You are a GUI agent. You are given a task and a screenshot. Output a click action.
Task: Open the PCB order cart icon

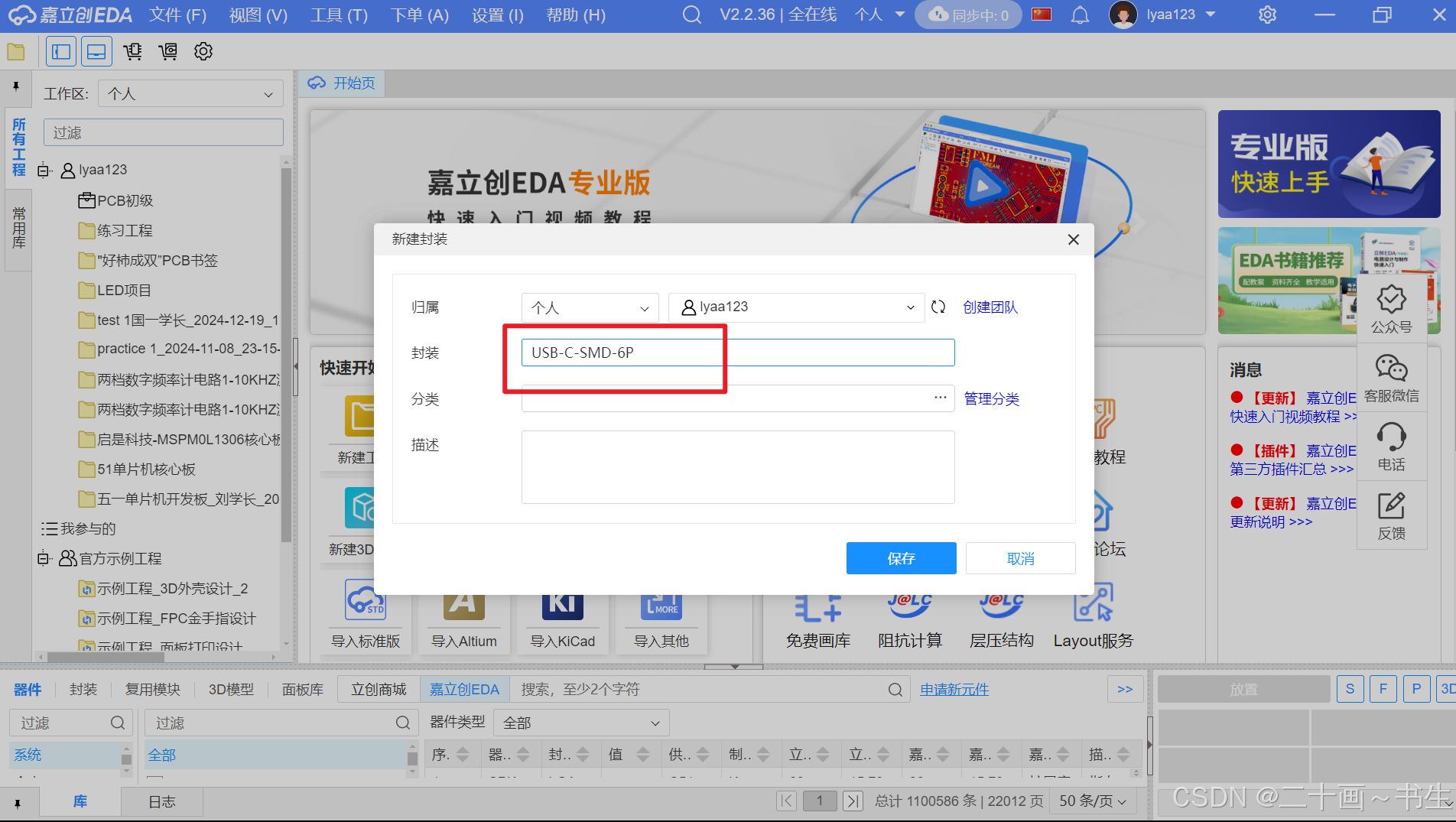[167, 52]
